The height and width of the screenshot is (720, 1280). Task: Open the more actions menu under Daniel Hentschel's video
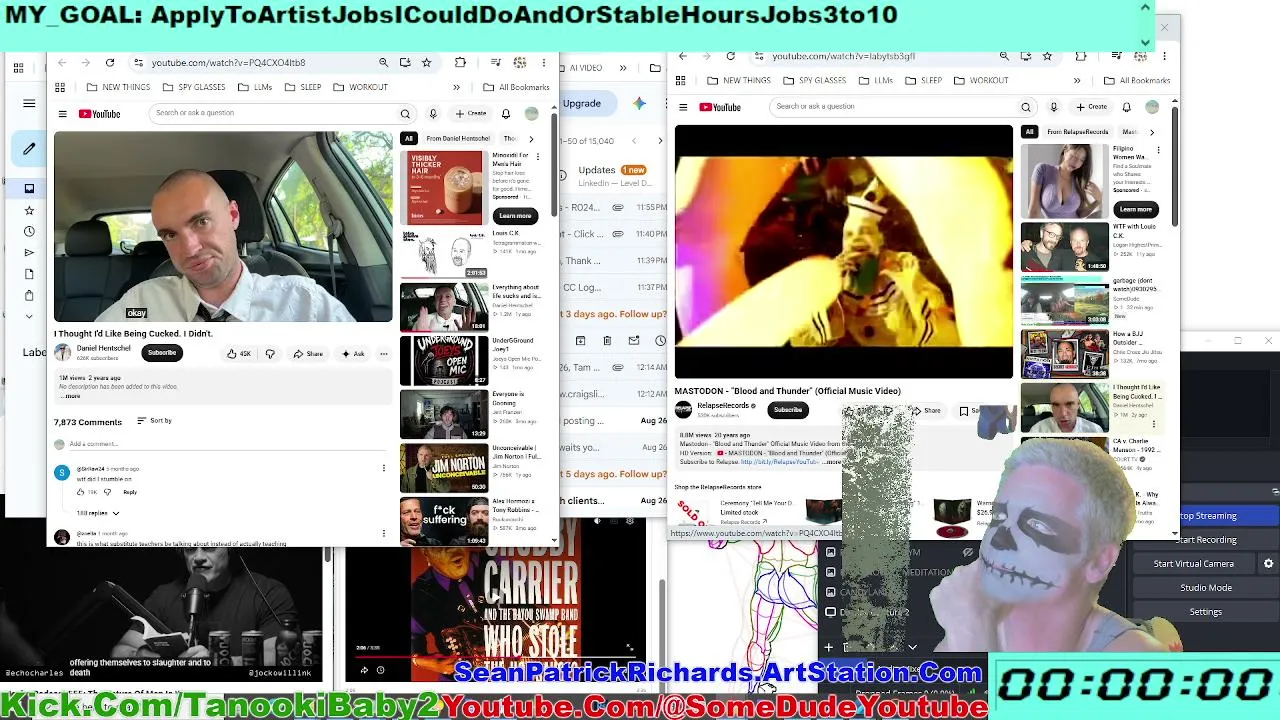(383, 353)
